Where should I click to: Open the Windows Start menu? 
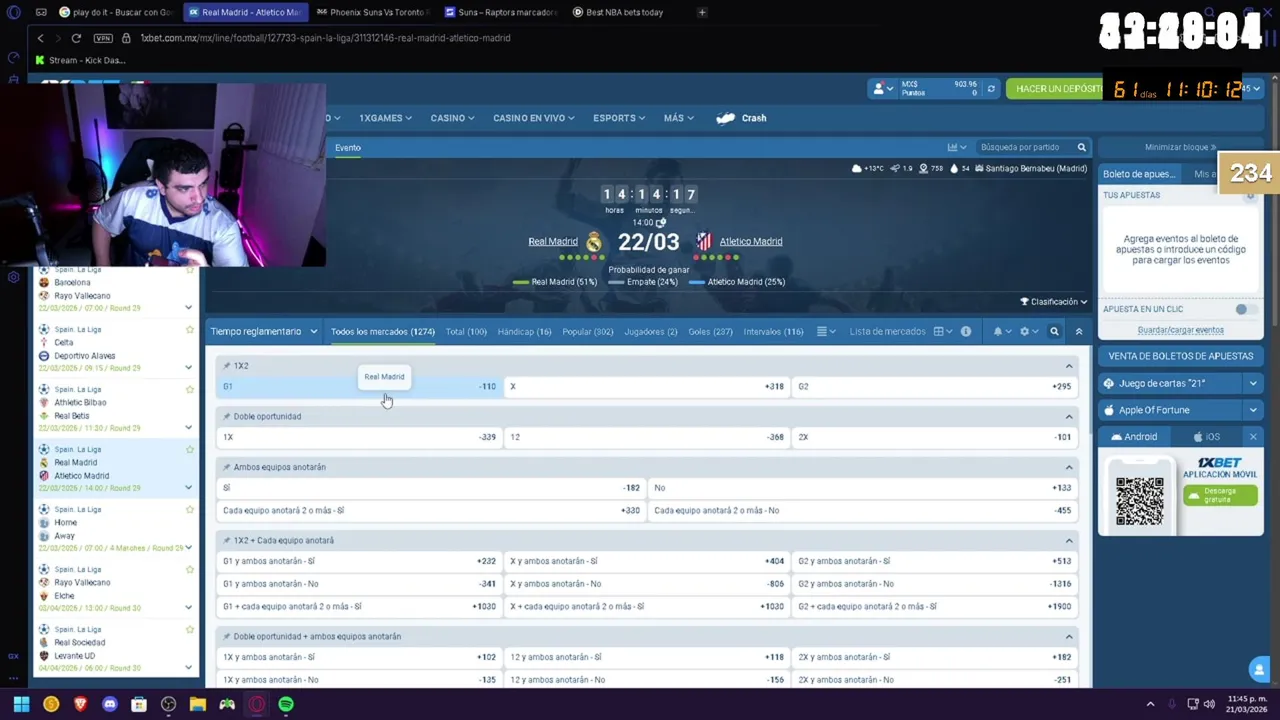[x=21, y=704]
